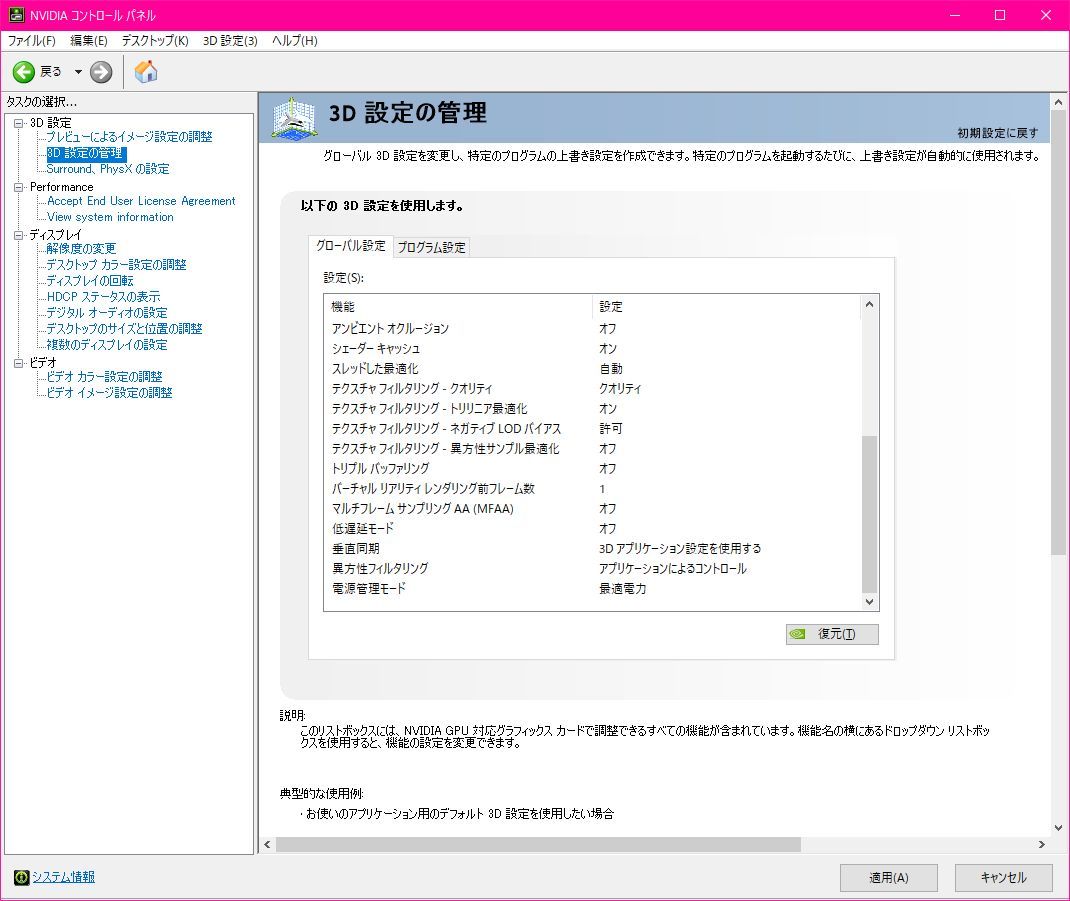This screenshot has height=901, width=1070.
Task: Select デジタル オーディオの設定
Action: click(x=106, y=313)
